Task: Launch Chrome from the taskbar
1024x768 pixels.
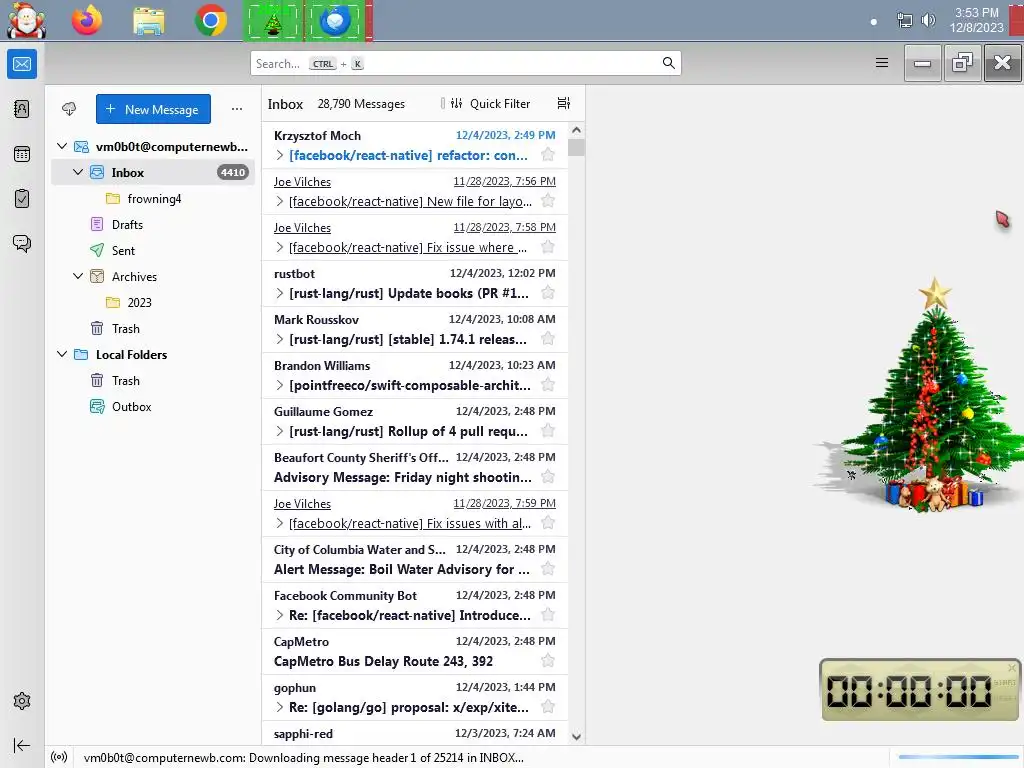Action: (210, 21)
